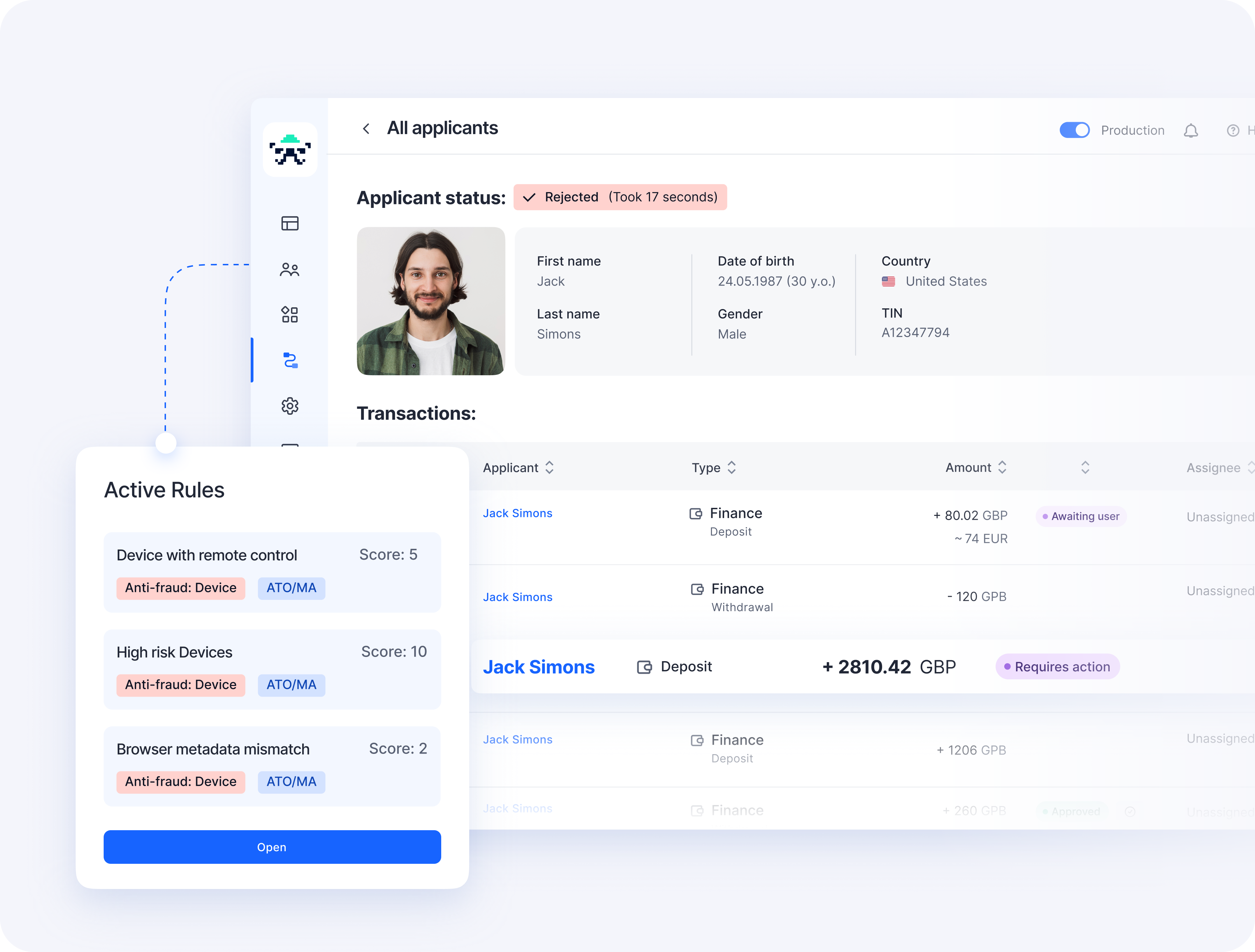Sort table by Type column
1255x952 pixels.
pyautogui.click(x=731, y=468)
